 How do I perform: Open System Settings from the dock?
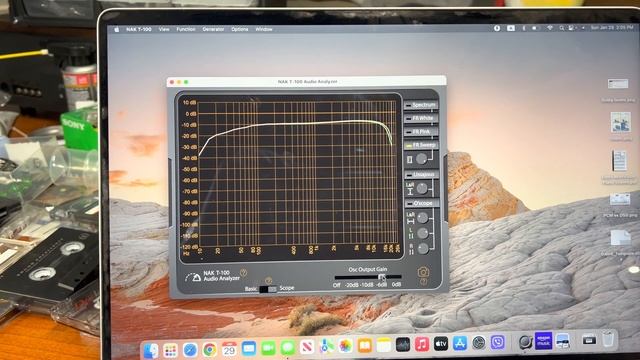click(x=479, y=342)
